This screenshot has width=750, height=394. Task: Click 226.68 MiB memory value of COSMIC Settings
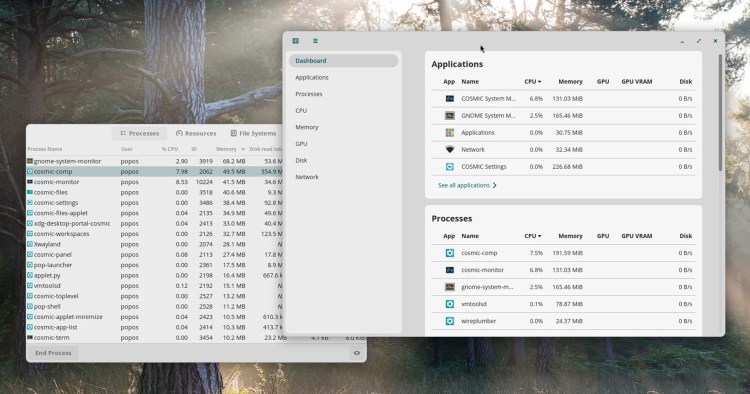pyautogui.click(x=567, y=167)
